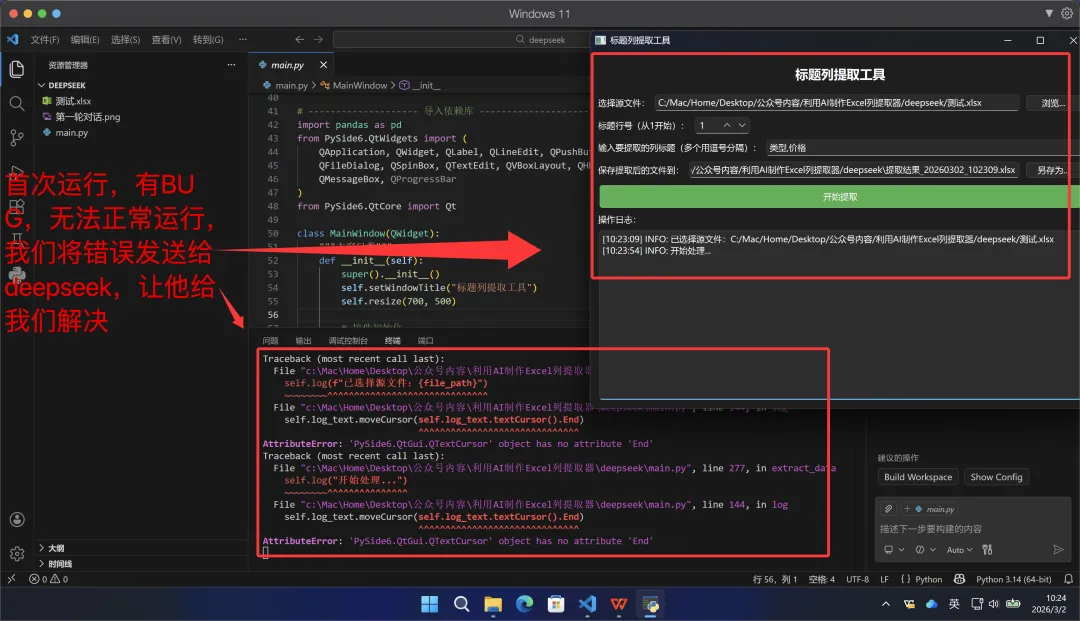This screenshot has height=621, width=1080.
Task: Click the macOS gear icon in the VM title bar
Action: (x=1067, y=13)
